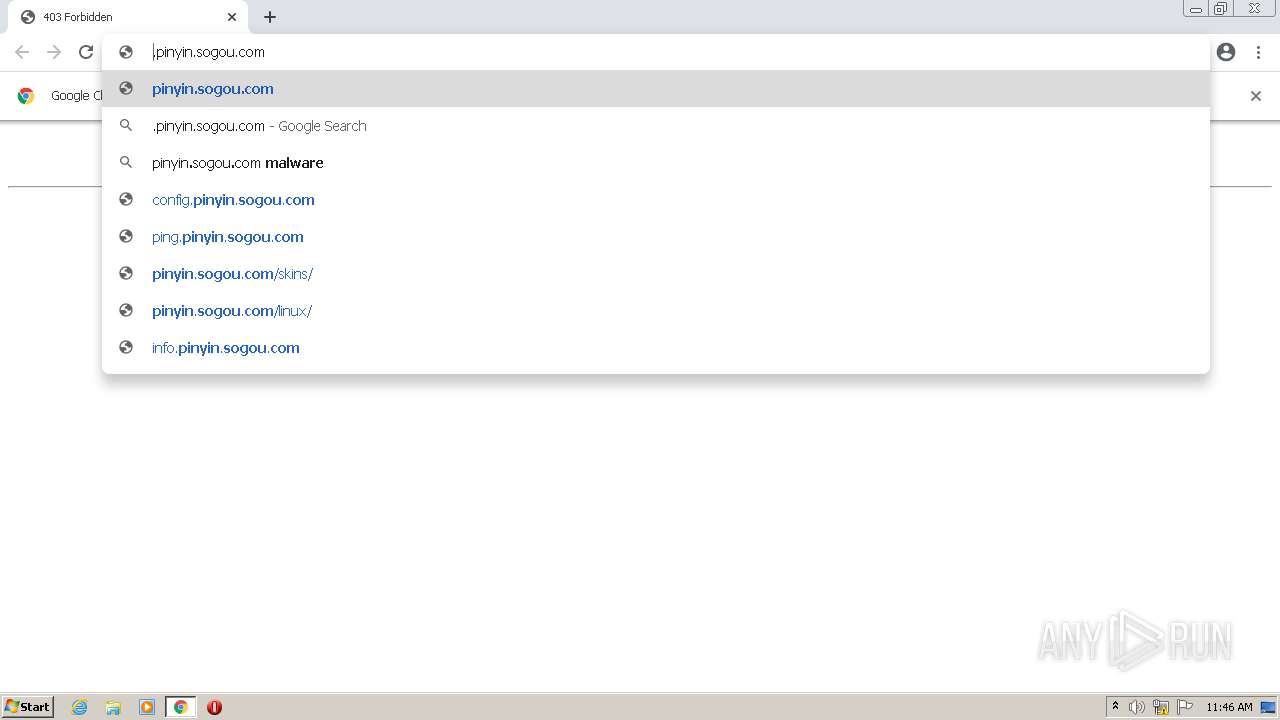Click the Show desktop button

[x=1268, y=707]
